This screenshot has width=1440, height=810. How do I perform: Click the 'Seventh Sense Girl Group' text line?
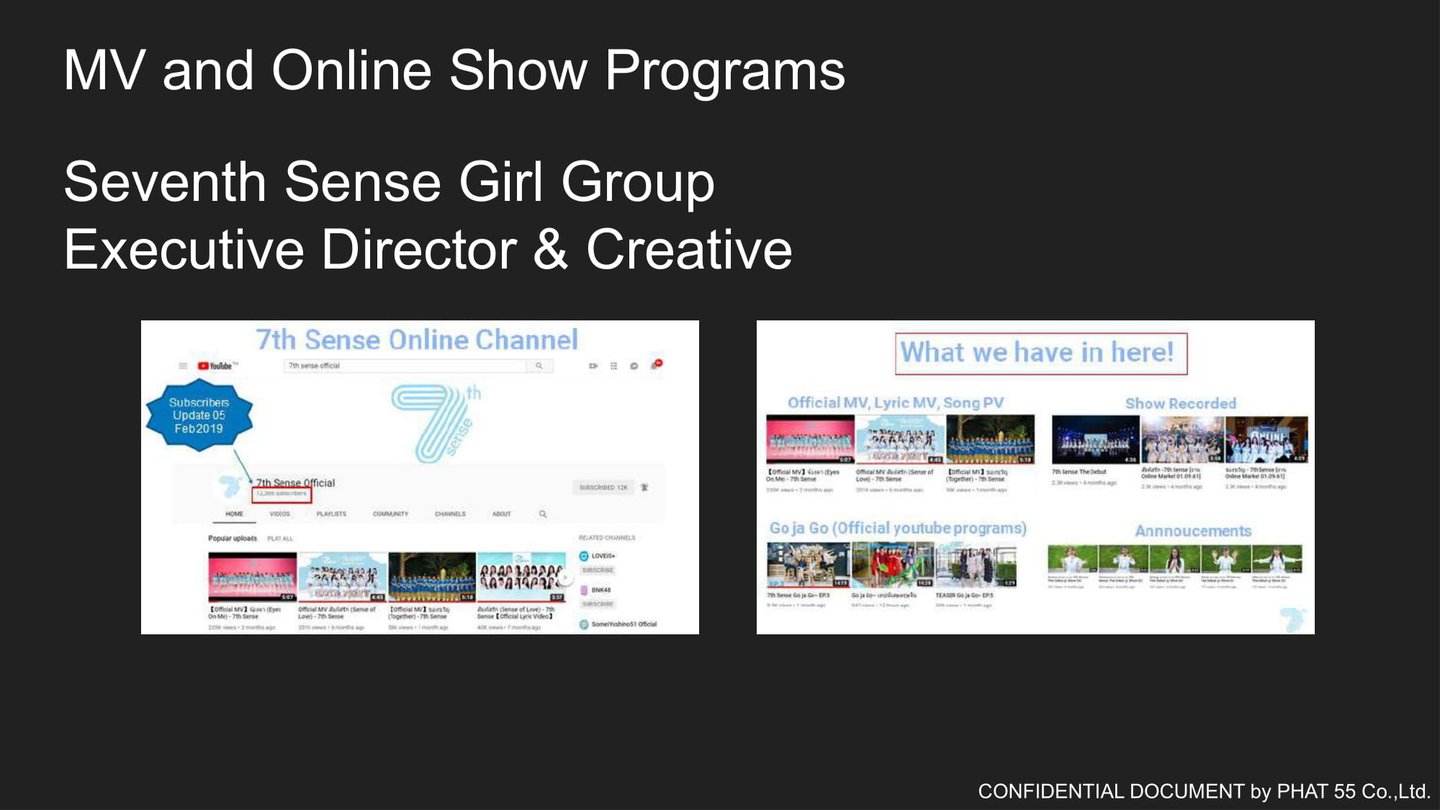click(x=389, y=182)
